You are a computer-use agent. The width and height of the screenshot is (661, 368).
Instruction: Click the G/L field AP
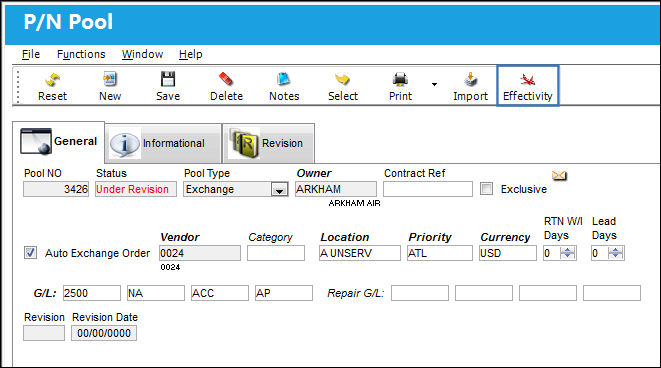click(284, 293)
